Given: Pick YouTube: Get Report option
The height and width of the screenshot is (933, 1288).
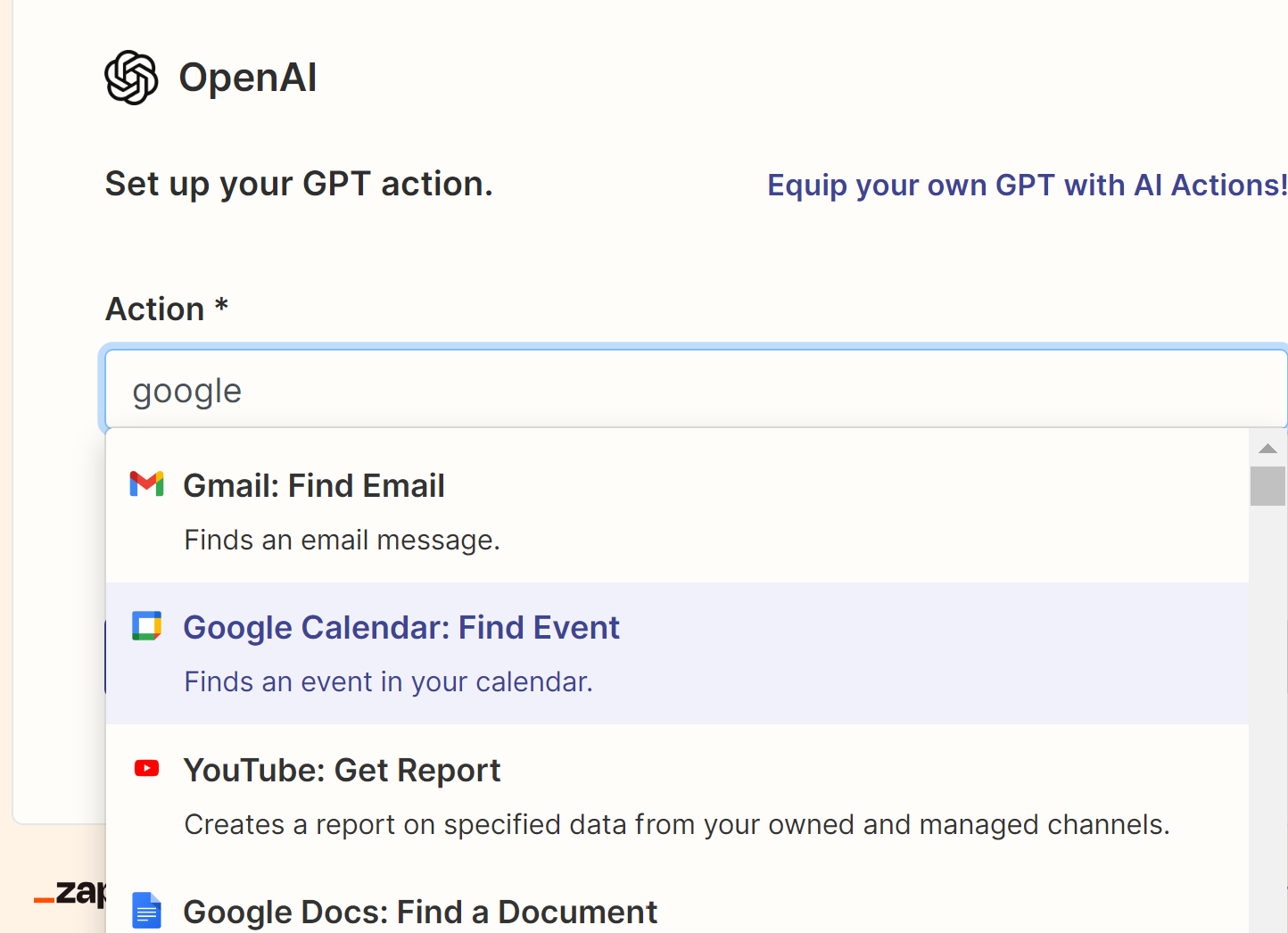Looking at the screenshot, I should [677, 796].
